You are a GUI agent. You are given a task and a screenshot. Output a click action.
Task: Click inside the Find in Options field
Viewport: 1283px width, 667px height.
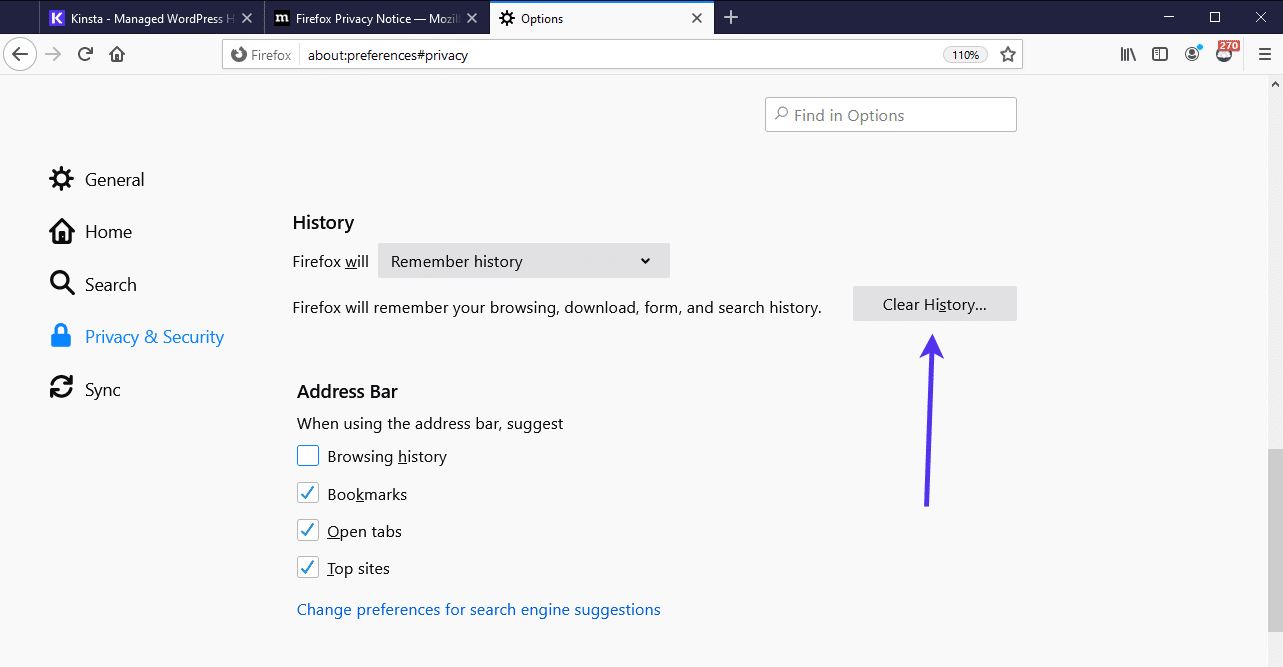click(890, 114)
